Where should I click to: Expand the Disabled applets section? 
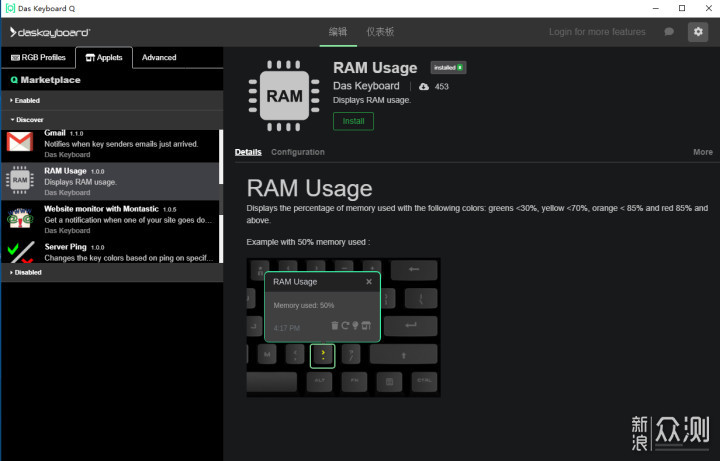pos(26,272)
